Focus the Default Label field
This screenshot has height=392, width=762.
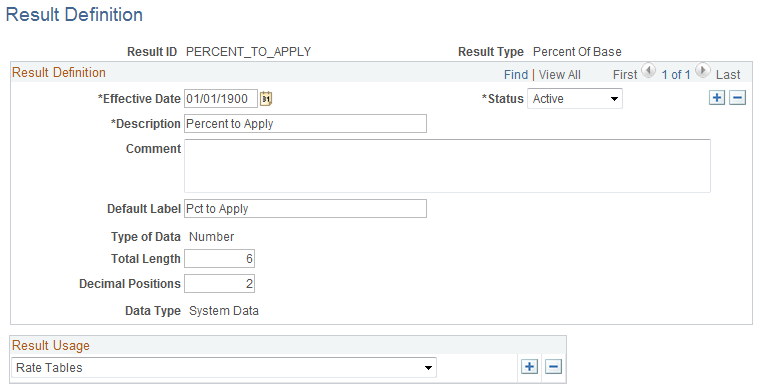(305, 208)
